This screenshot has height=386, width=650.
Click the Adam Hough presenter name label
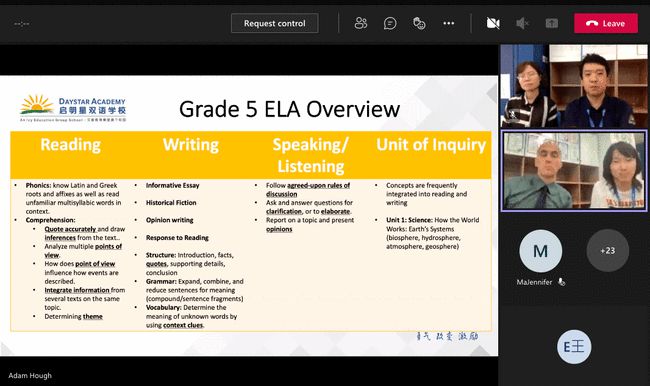click(30, 376)
